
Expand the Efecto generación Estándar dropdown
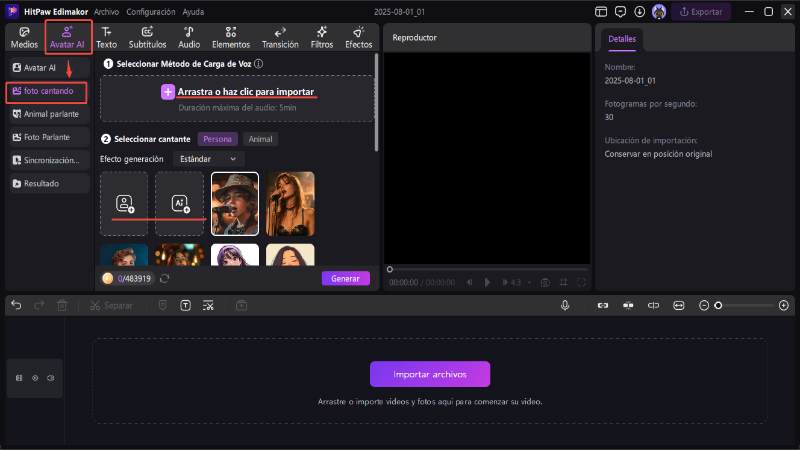click(208, 159)
